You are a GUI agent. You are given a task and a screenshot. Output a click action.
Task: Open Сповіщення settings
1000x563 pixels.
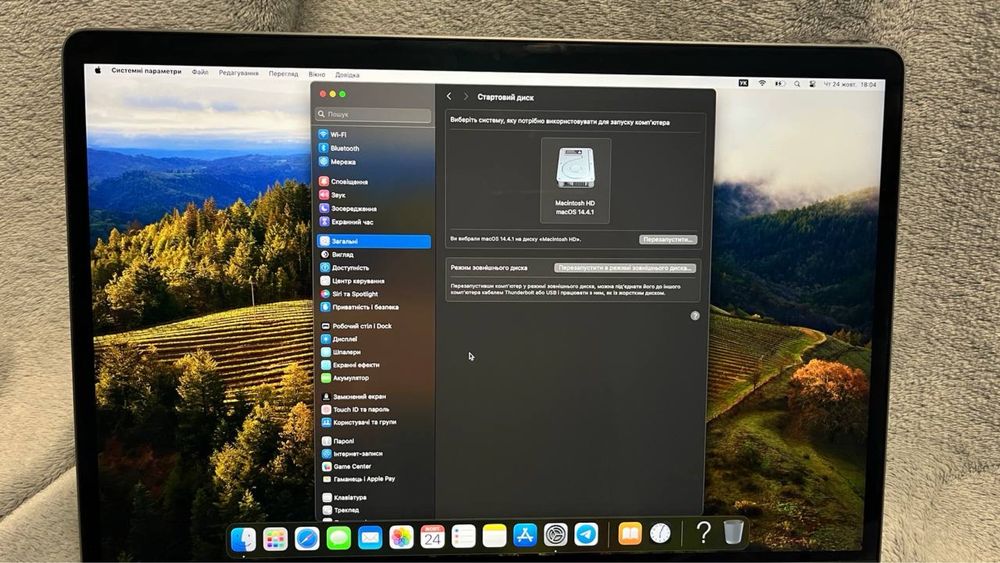pos(374,182)
